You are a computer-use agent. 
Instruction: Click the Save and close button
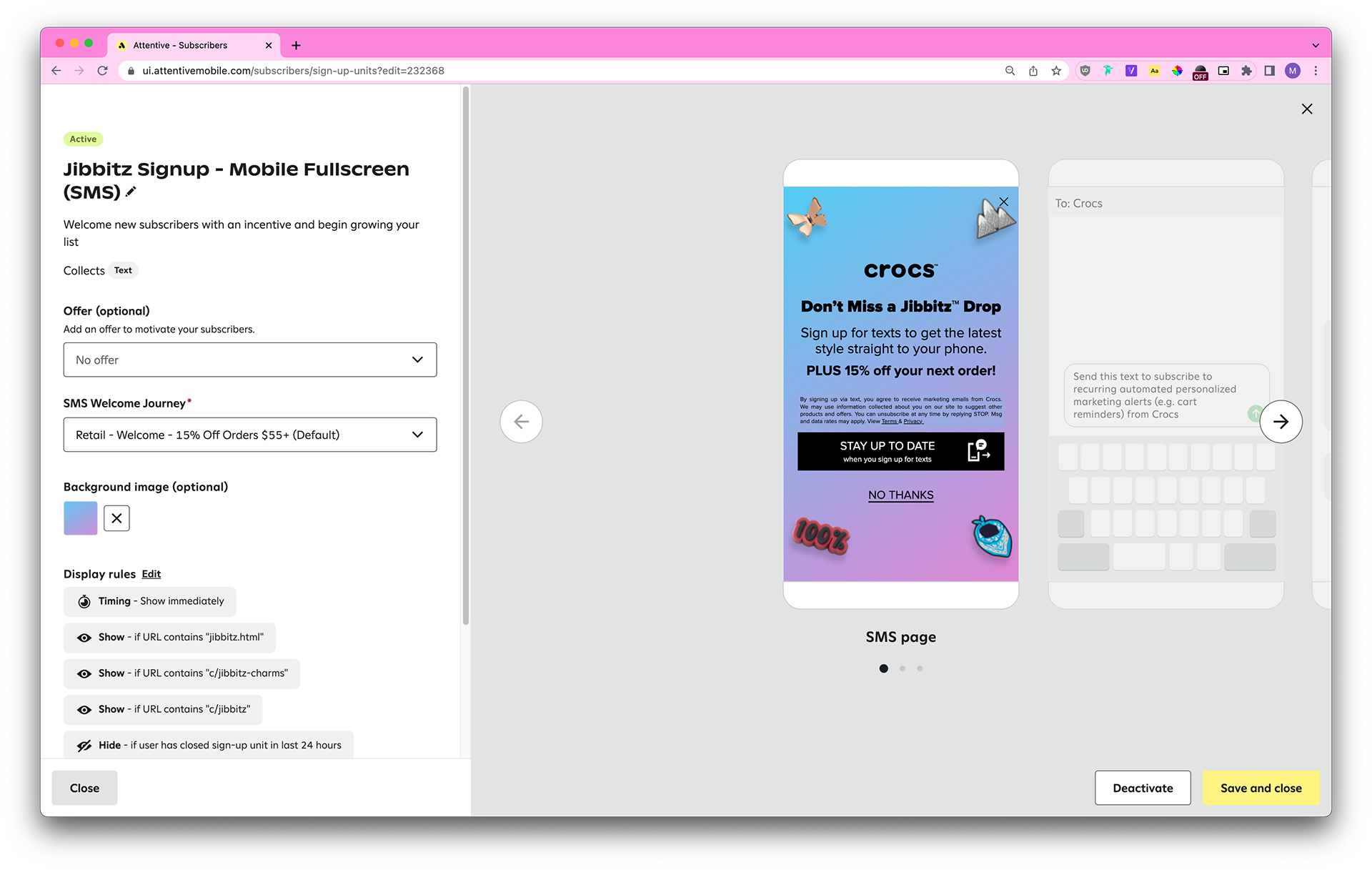pos(1261,788)
